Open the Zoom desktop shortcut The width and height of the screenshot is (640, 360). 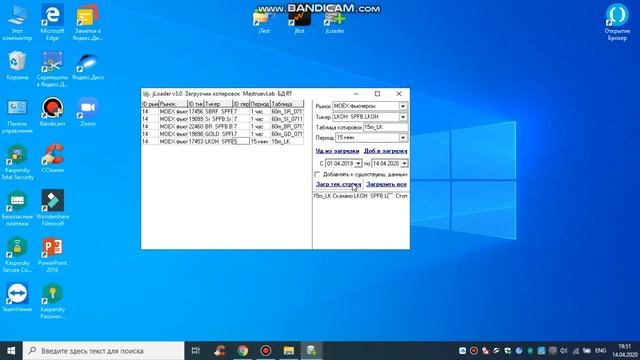click(x=88, y=112)
